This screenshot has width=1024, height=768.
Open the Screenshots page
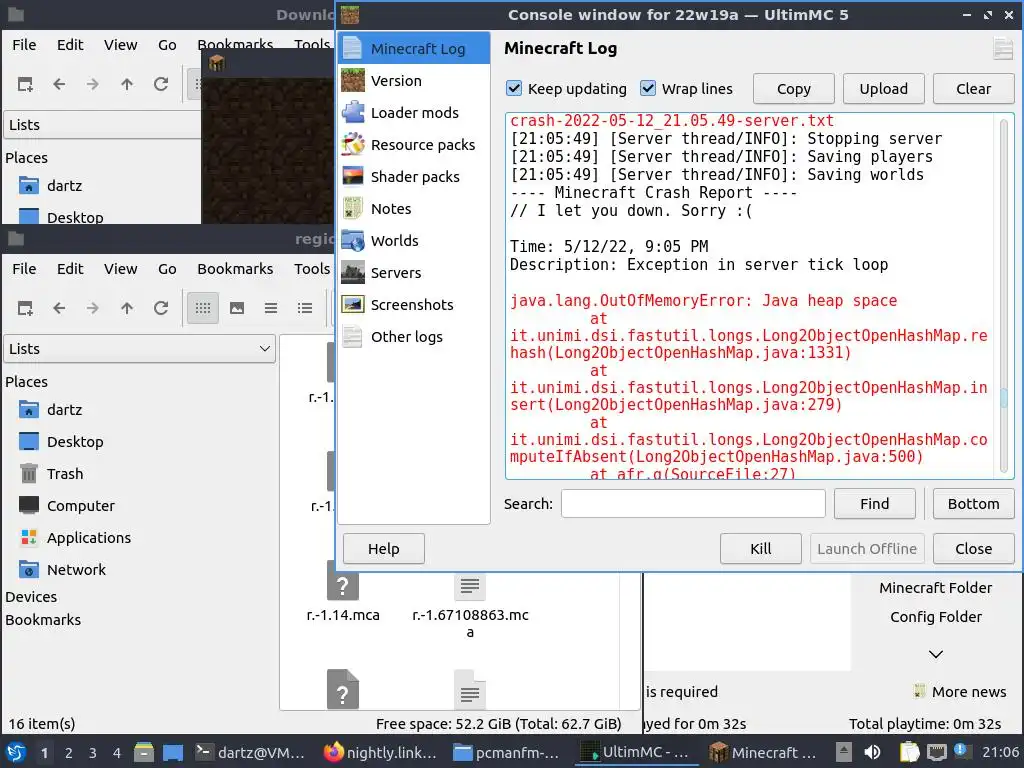tap(414, 304)
